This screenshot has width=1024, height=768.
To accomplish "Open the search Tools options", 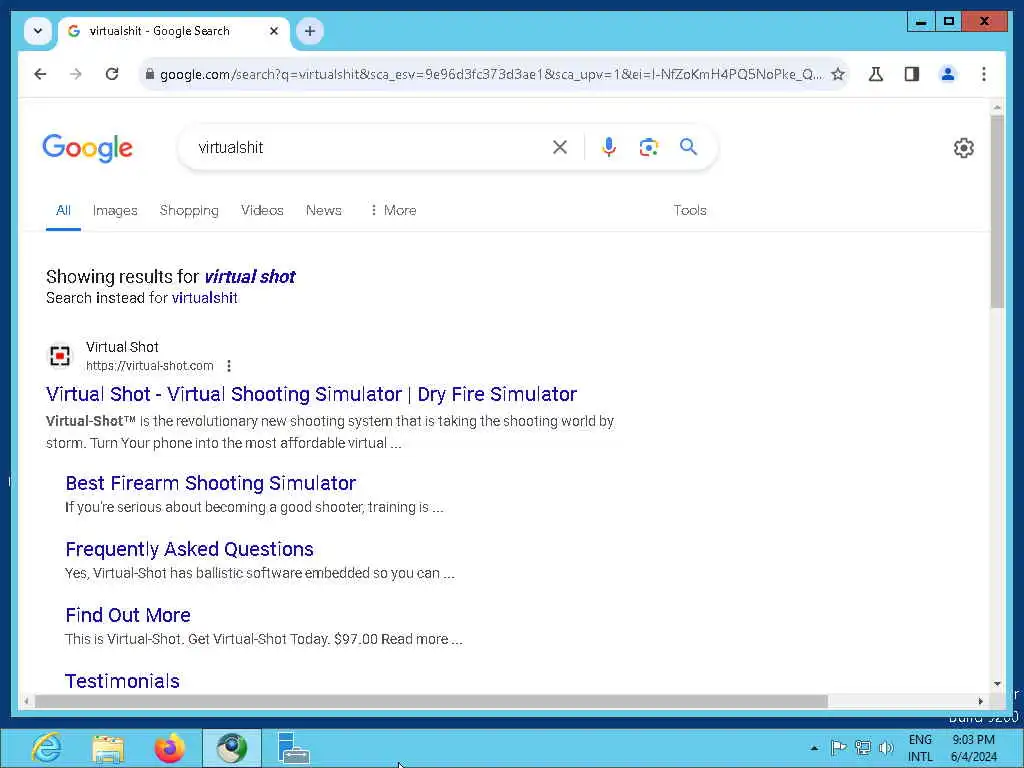I will pyautogui.click(x=690, y=210).
